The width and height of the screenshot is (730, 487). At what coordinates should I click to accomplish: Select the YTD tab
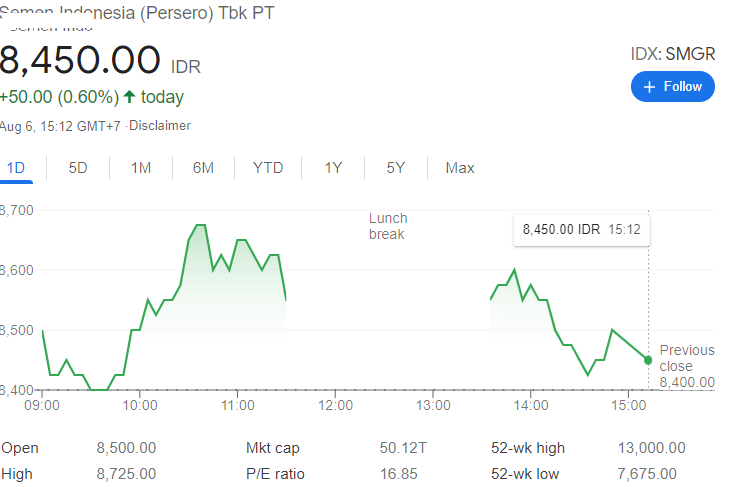click(268, 168)
